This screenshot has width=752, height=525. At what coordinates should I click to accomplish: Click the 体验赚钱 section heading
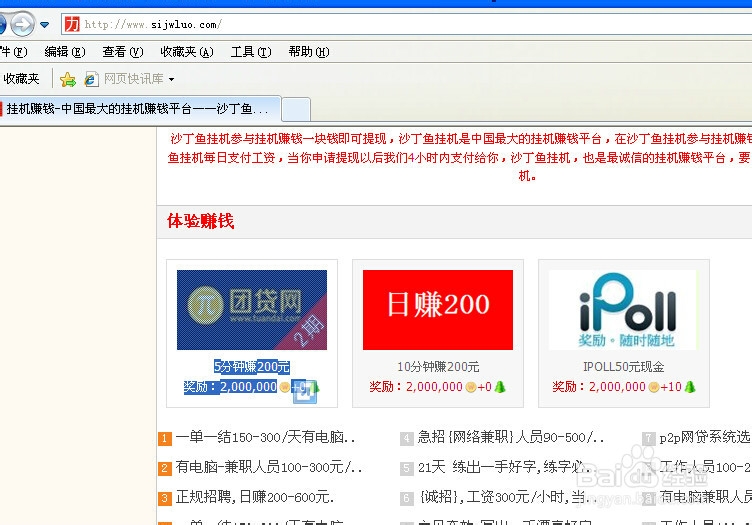pyautogui.click(x=200, y=221)
